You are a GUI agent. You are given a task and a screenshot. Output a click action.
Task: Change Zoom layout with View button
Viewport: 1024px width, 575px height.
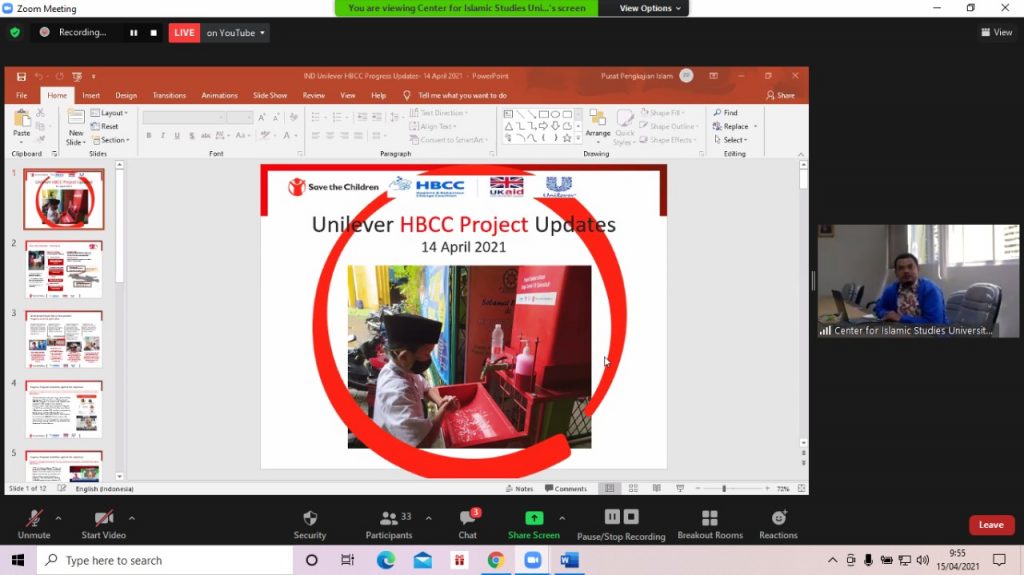coord(997,32)
